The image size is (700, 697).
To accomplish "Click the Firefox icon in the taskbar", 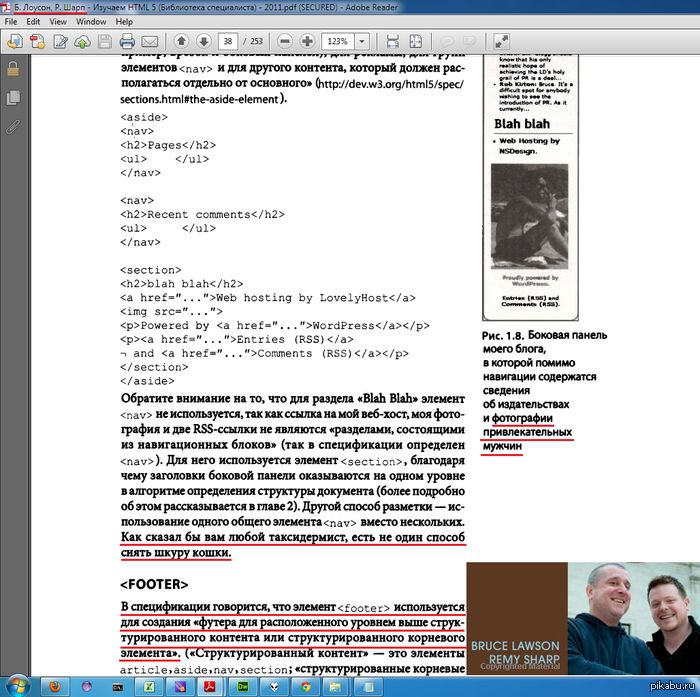I will tap(55, 686).
